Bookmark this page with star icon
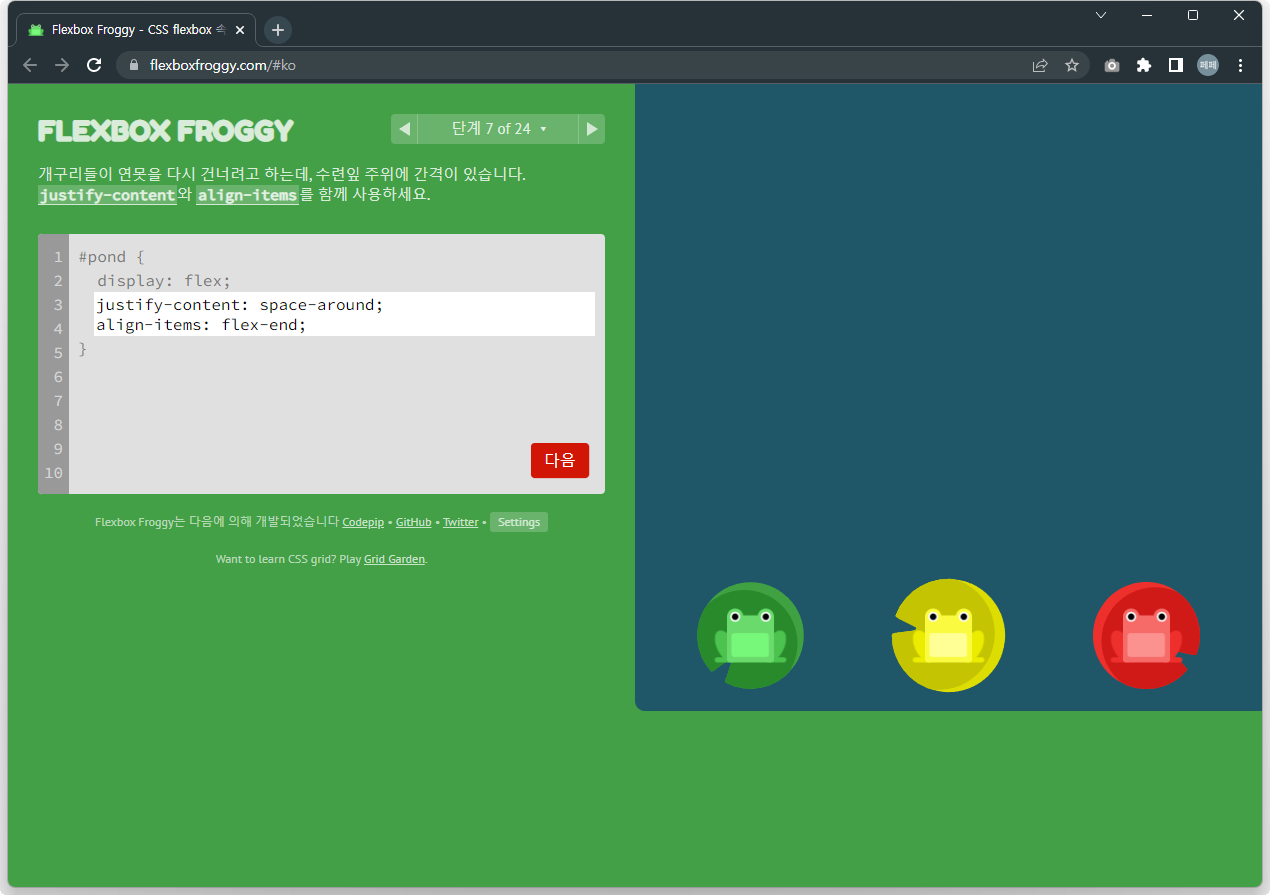This screenshot has width=1270, height=895. [1072, 65]
